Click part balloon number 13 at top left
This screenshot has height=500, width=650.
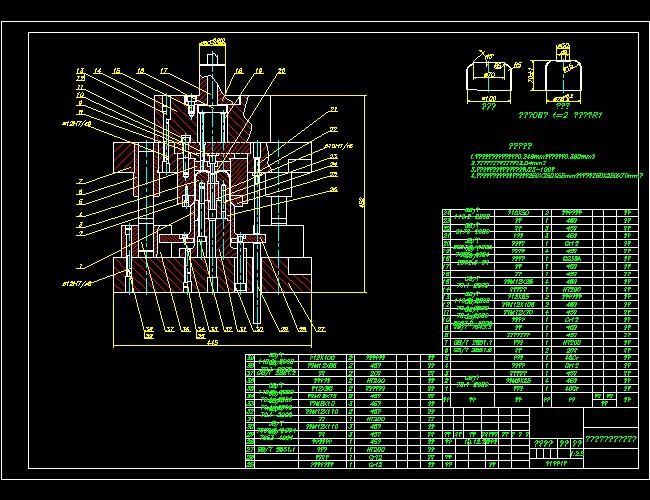79,71
